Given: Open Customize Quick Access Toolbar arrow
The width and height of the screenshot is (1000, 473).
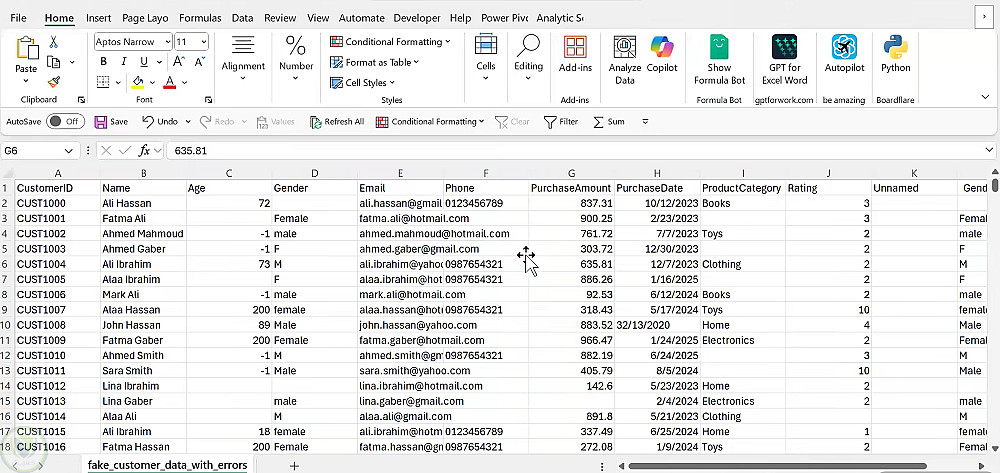Looking at the screenshot, I should [645, 121].
